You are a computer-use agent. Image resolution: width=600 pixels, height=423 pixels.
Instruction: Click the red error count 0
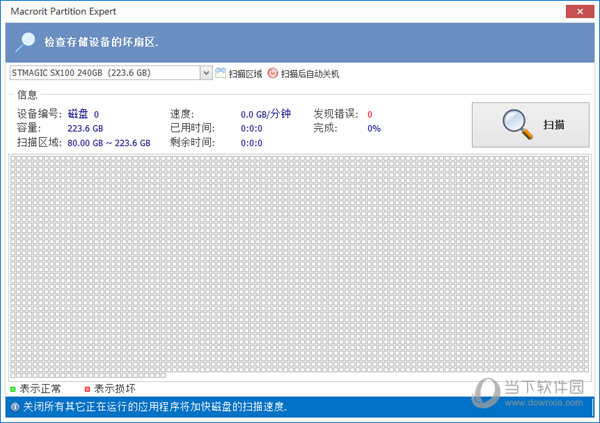point(370,114)
